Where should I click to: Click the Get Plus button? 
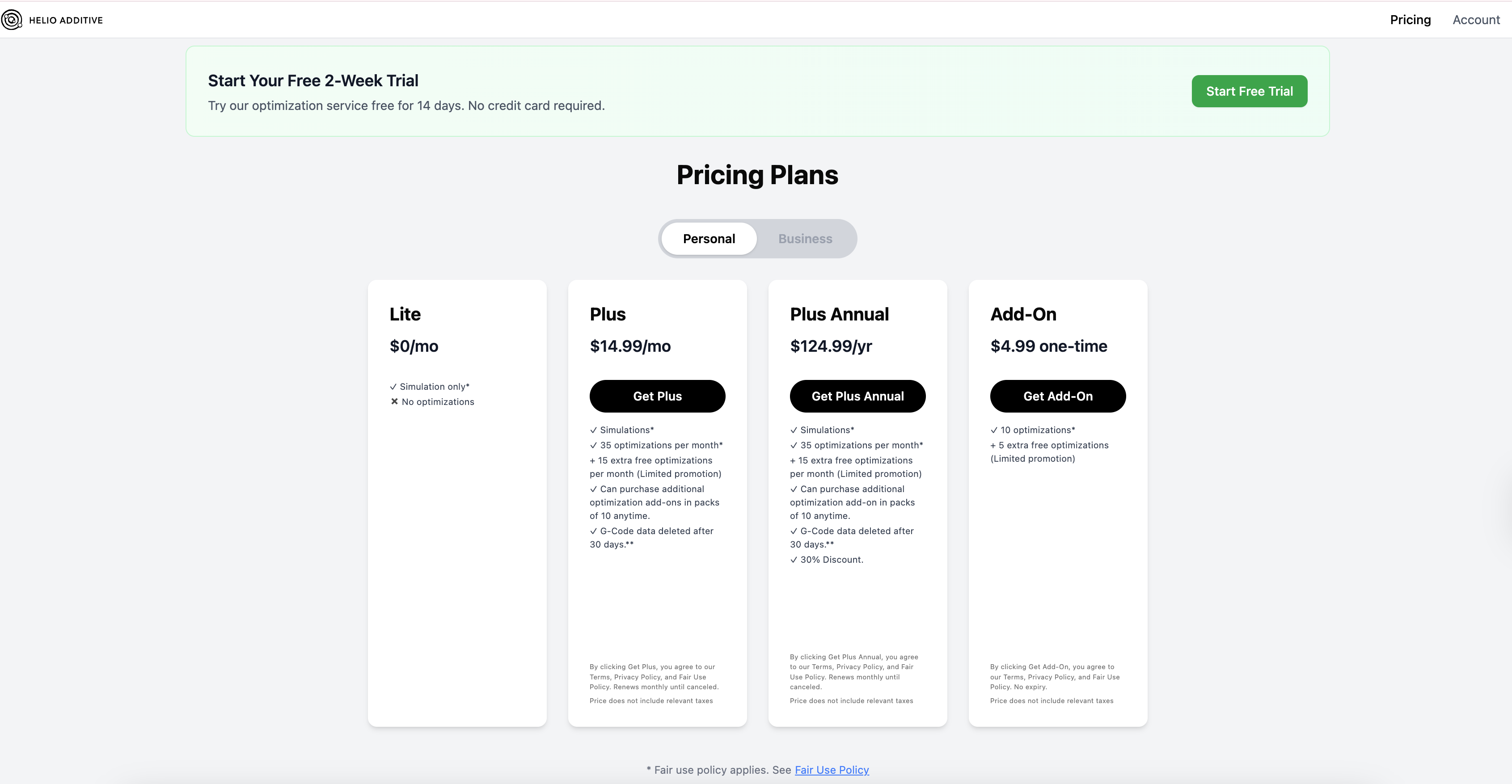(657, 396)
